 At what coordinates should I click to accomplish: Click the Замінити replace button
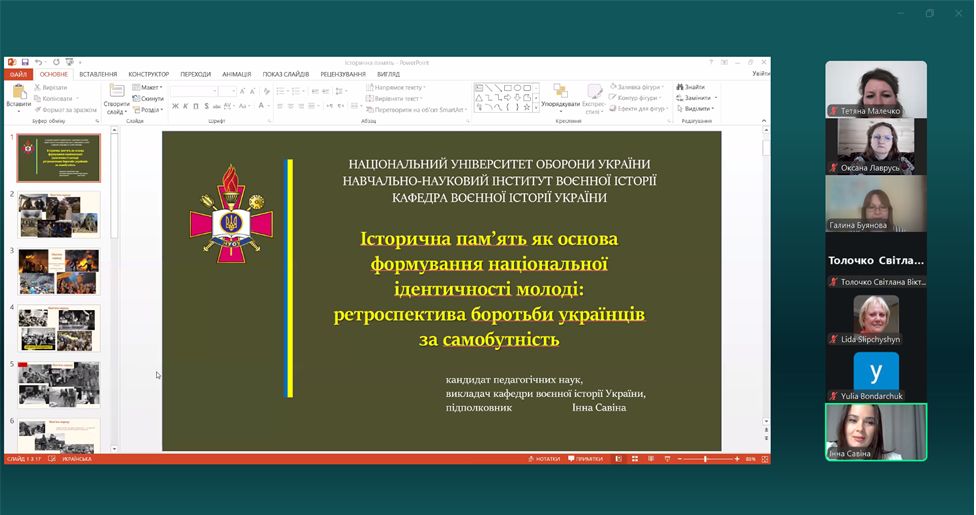pyautogui.click(x=697, y=98)
